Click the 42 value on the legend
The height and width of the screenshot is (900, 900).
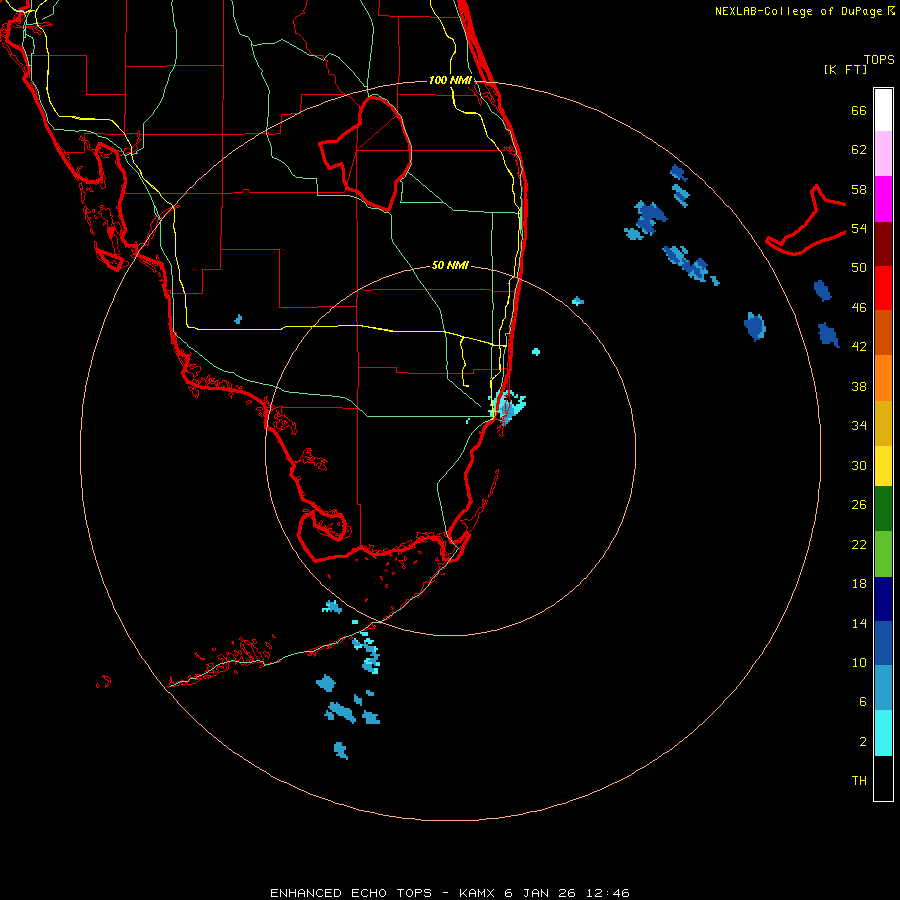(859, 347)
